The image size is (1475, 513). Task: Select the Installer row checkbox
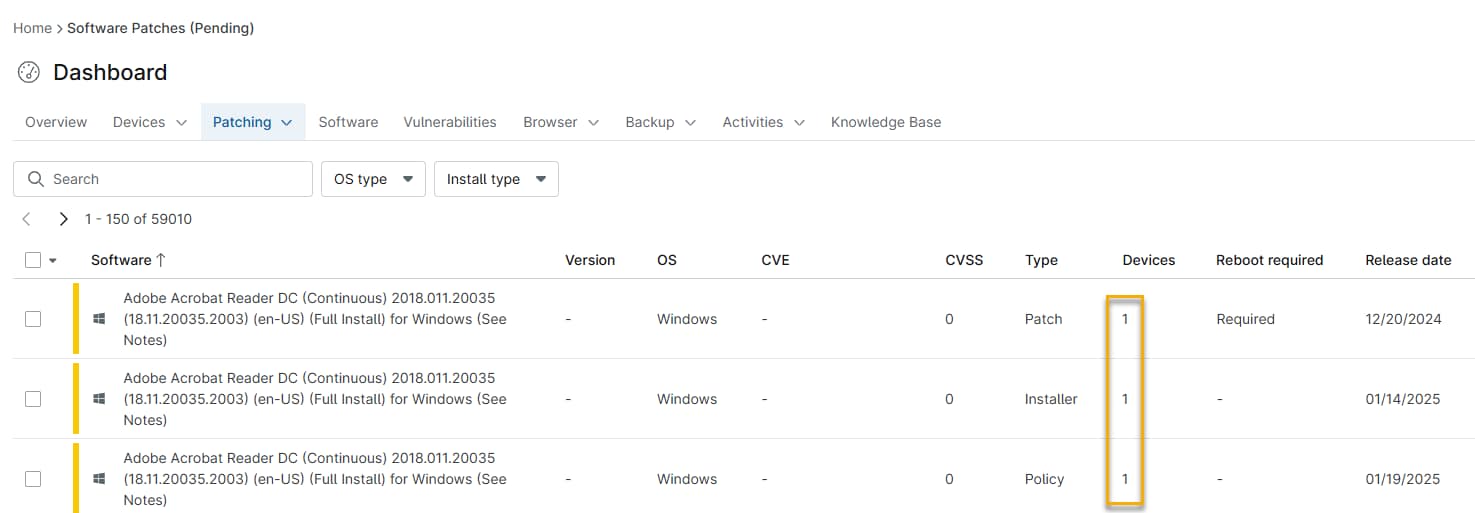[x=33, y=399]
